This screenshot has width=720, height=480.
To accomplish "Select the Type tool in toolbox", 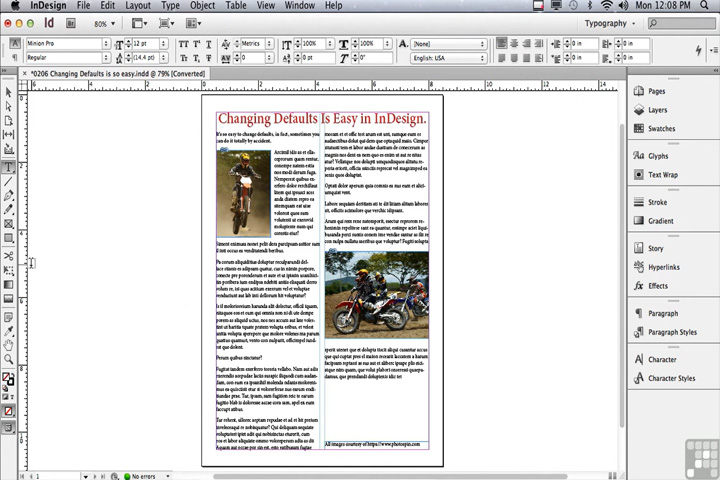I will (8, 167).
